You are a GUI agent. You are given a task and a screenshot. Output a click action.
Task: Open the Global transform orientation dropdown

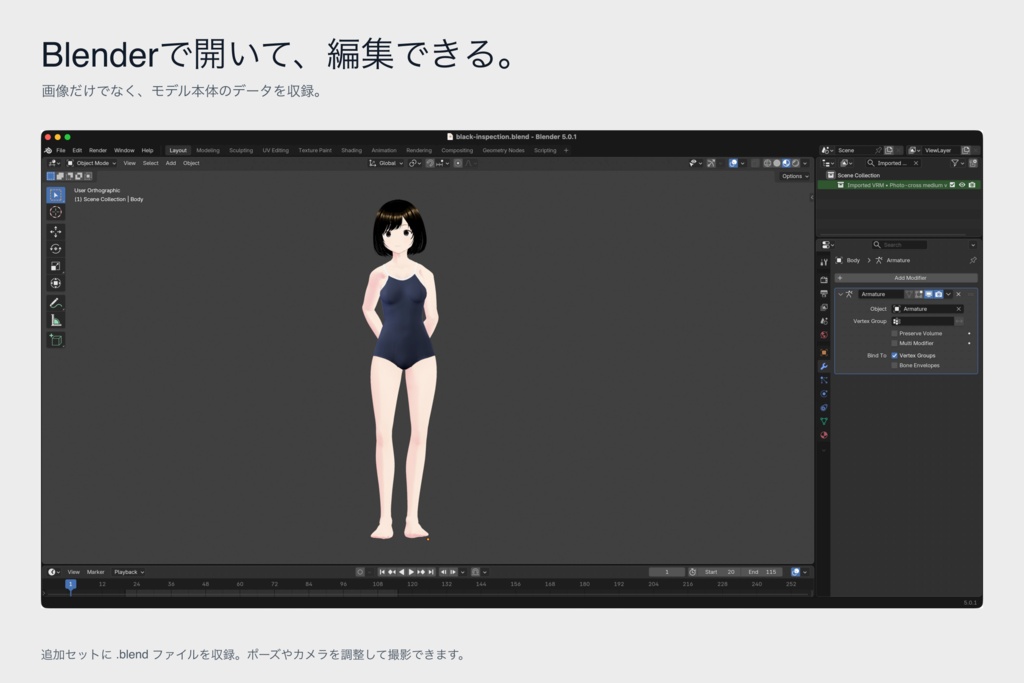coord(386,163)
